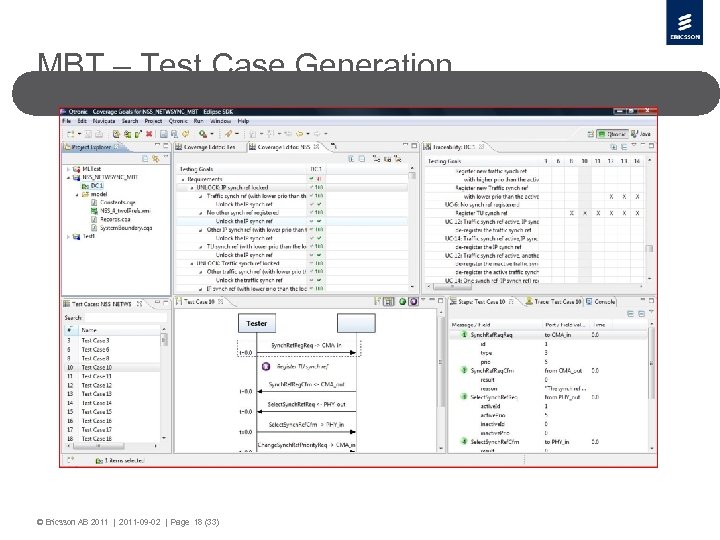Screen dimensions: 720x540
Task: Select the Project Explorer tab
Action: pyautogui.click(x=91, y=147)
